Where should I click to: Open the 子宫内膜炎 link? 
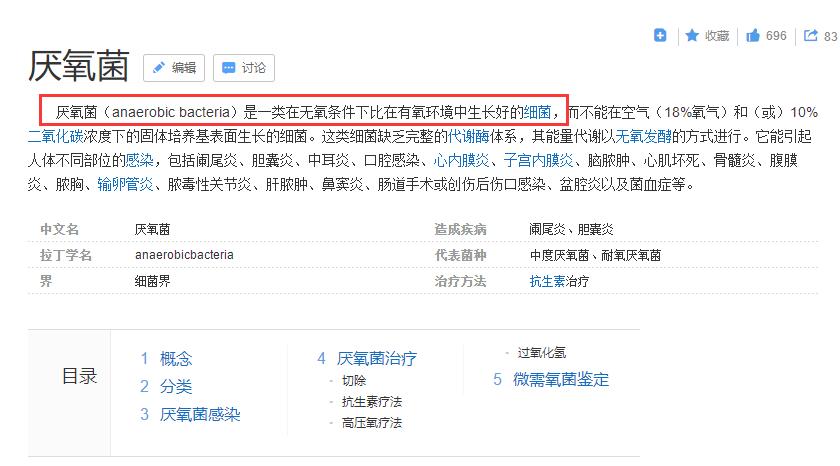pyautogui.click(x=538, y=160)
